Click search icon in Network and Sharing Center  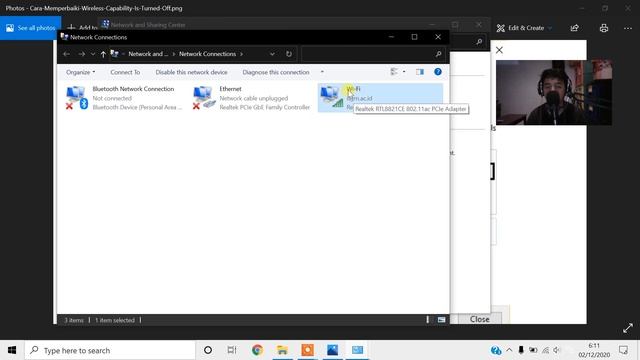(x=479, y=42)
